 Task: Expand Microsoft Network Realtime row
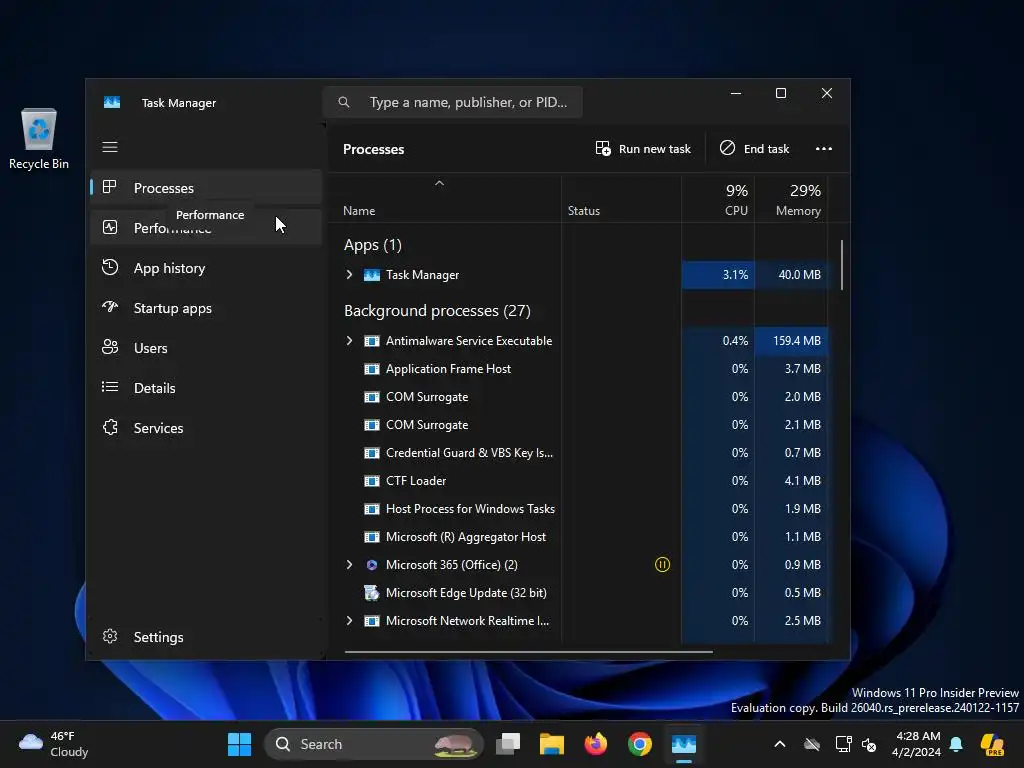pos(349,621)
